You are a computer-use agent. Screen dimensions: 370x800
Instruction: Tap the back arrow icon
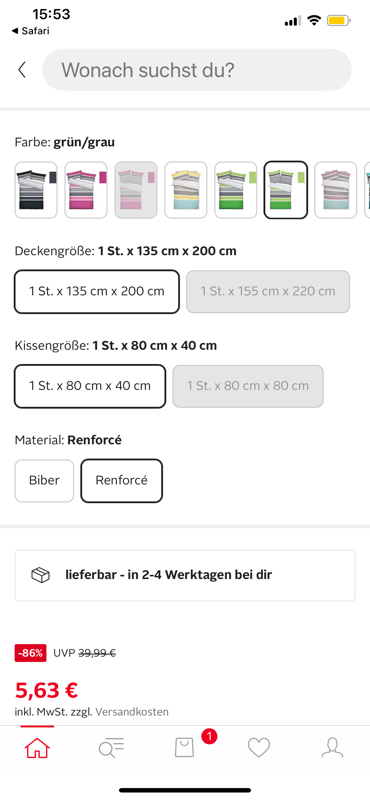click(x=21, y=70)
